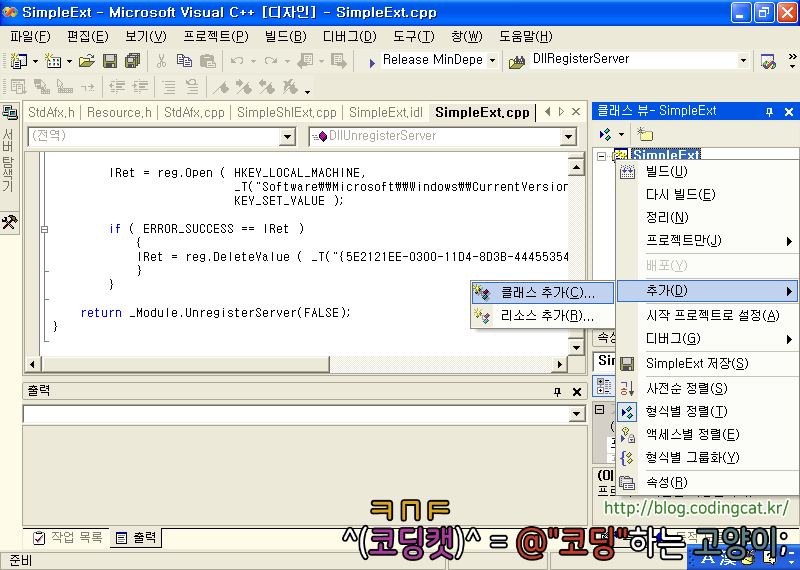Switch to the 작업 목록 tab

pos(68,537)
